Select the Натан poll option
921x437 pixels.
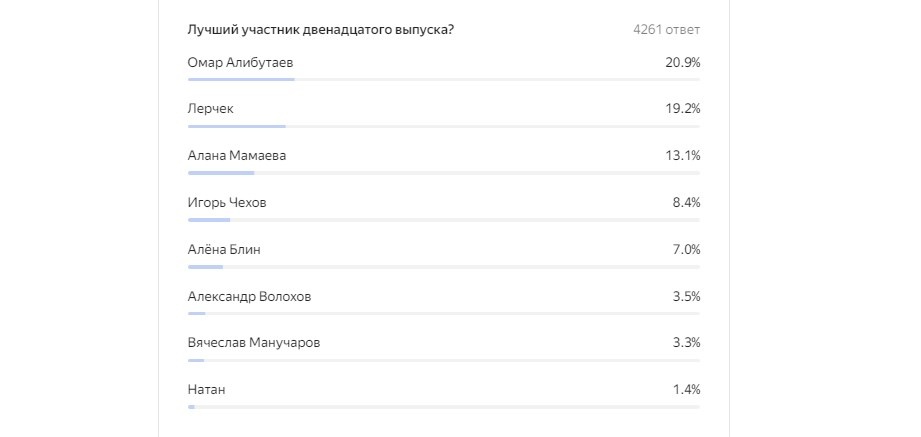point(207,390)
